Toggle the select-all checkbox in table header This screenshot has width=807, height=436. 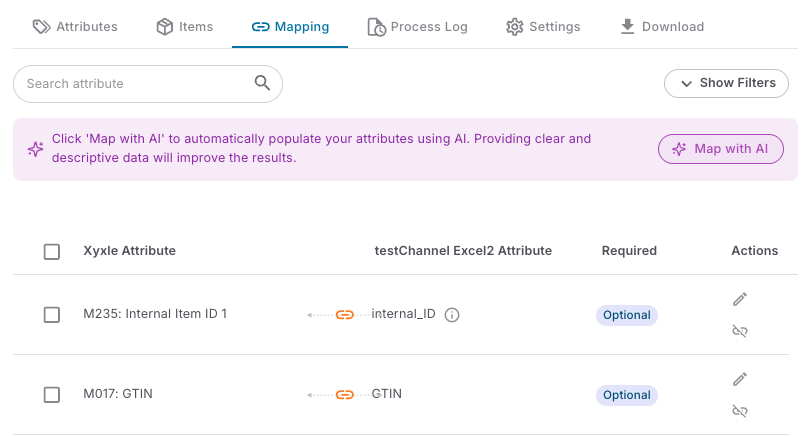pyautogui.click(x=52, y=252)
